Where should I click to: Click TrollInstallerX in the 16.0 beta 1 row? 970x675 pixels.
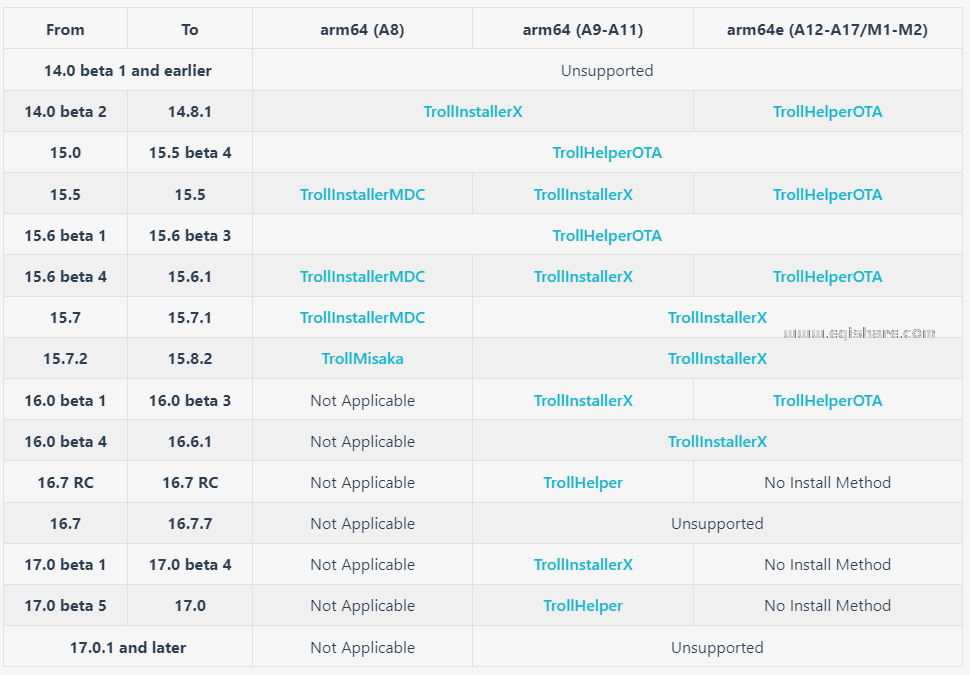(583, 401)
